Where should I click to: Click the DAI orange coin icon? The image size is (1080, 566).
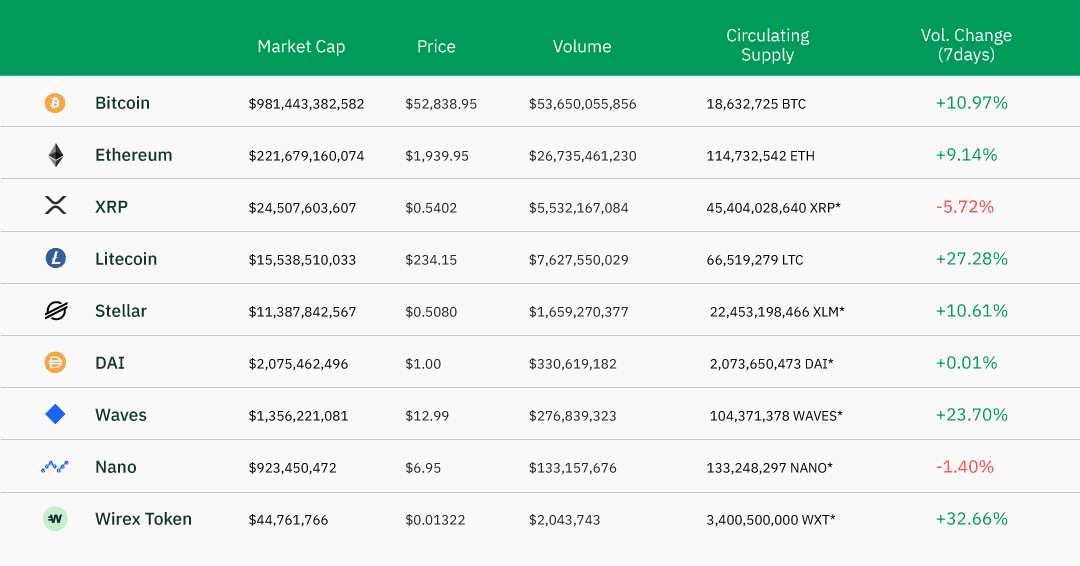pyautogui.click(x=55, y=363)
